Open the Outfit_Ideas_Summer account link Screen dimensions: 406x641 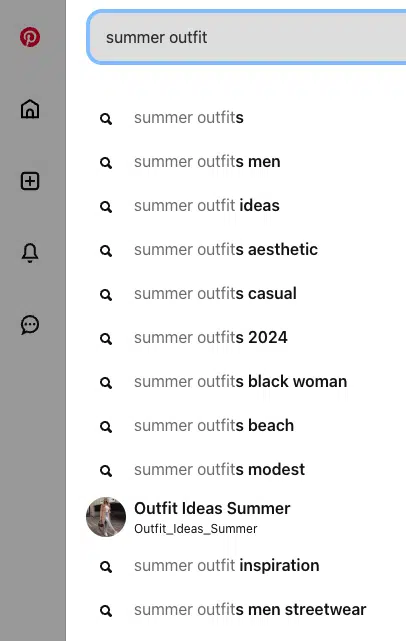coord(196,529)
